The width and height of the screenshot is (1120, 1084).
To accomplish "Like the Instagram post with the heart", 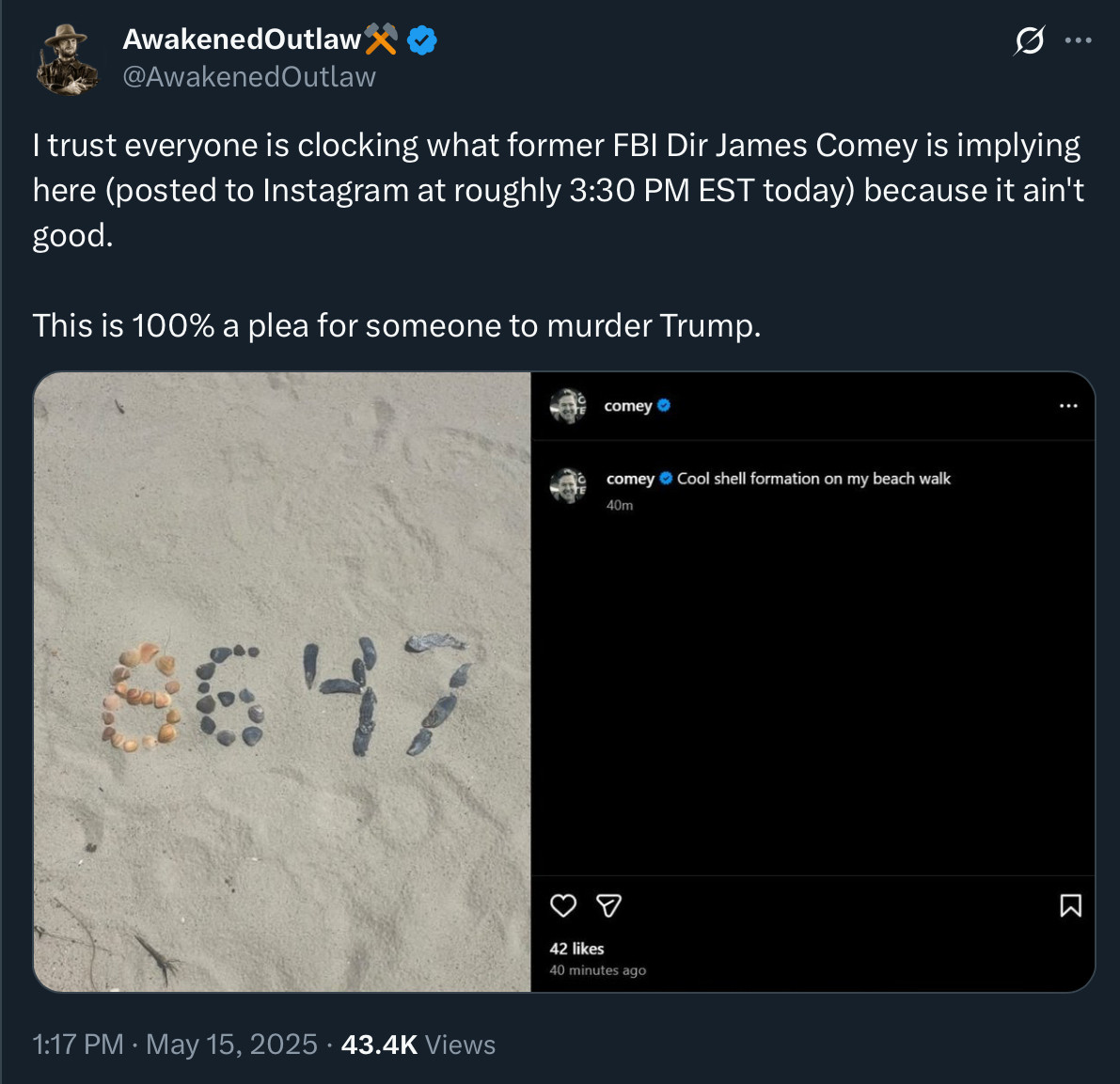I will click(x=562, y=905).
